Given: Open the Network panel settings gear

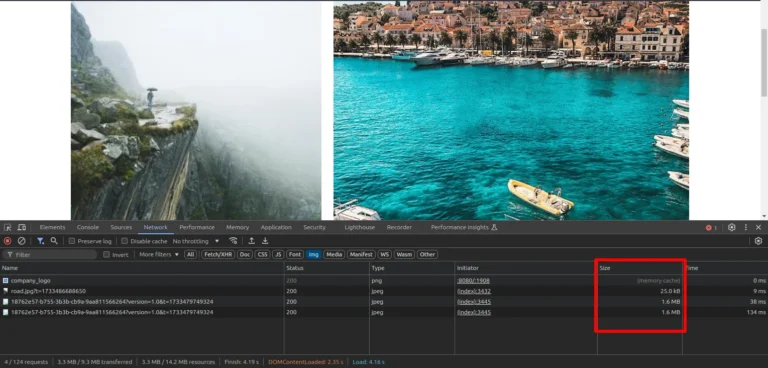Looking at the screenshot, I should 758,241.
